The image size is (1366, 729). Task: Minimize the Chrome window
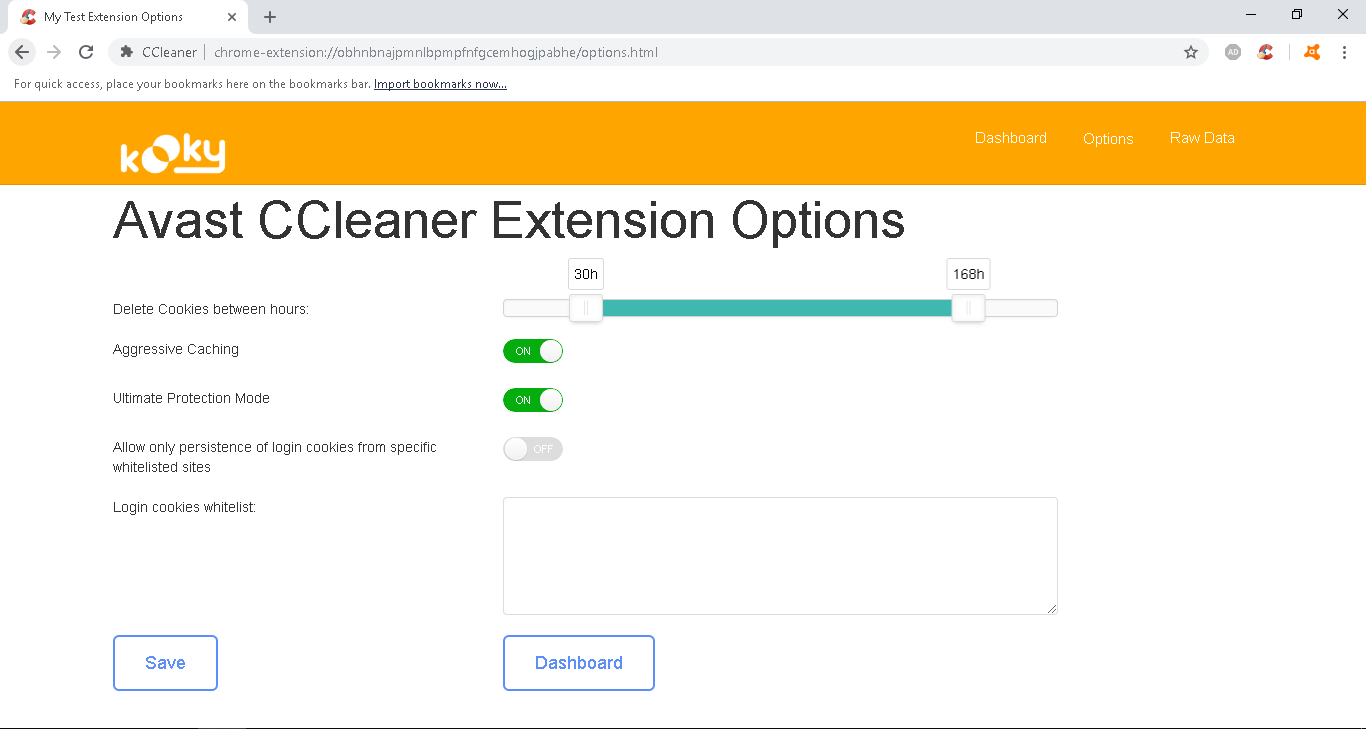point(1251,14)
